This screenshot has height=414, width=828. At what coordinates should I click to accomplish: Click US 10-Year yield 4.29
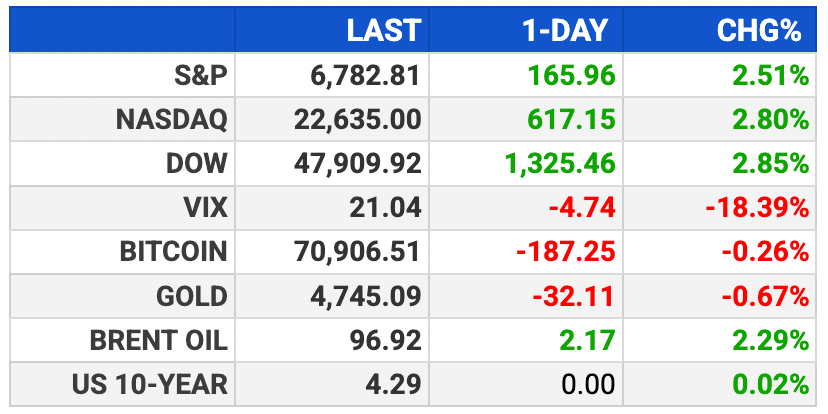click(393, 385)
